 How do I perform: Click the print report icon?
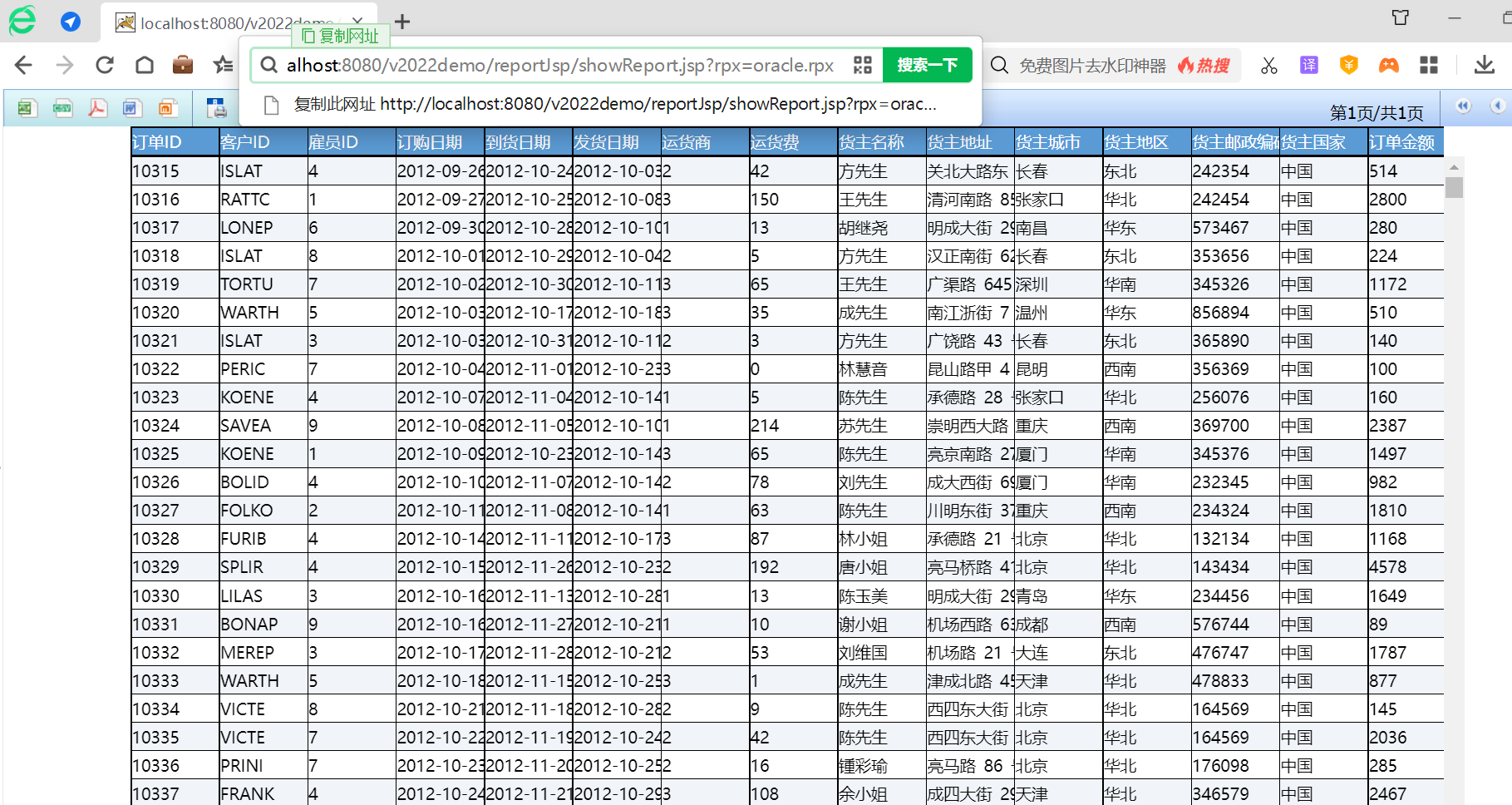tap(216, 107)
